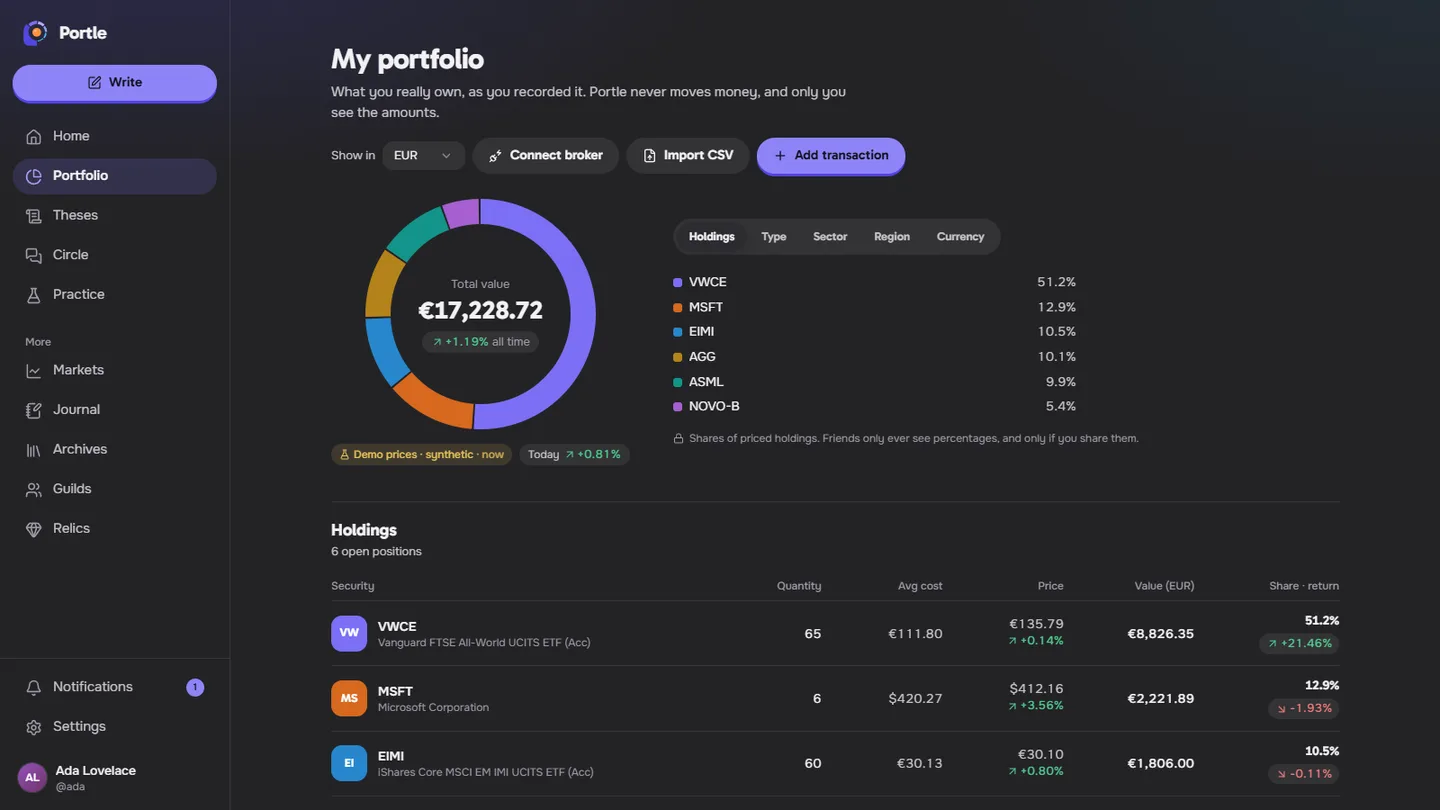1440x810 pixels.
Task: Click the Guilds people icon
Action: point(34,489)
